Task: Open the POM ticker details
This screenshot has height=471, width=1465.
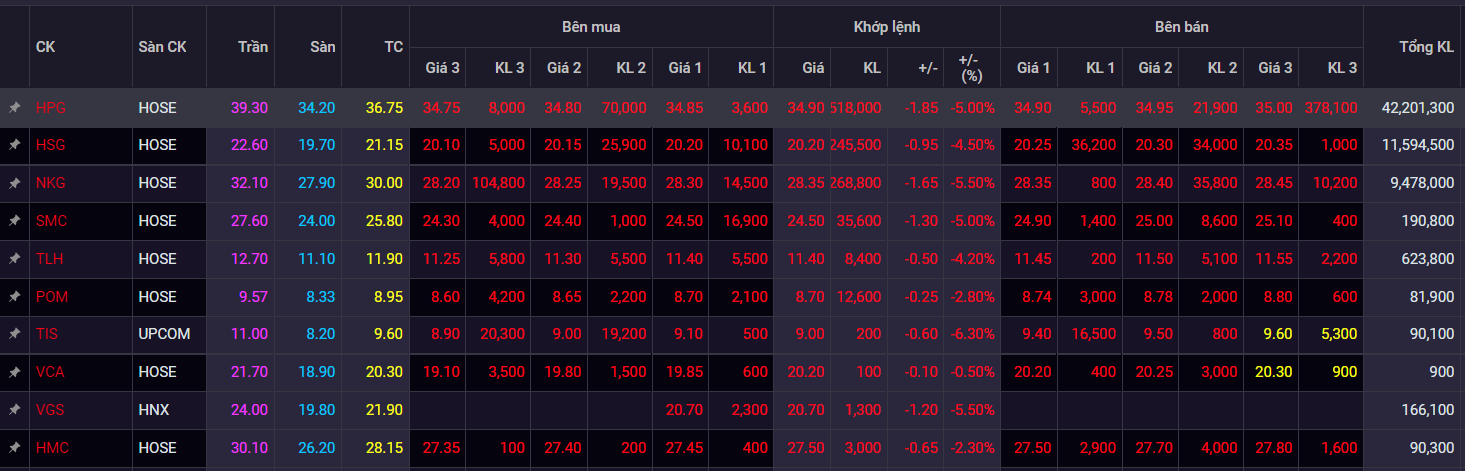Action: click(x=52, y=297)
